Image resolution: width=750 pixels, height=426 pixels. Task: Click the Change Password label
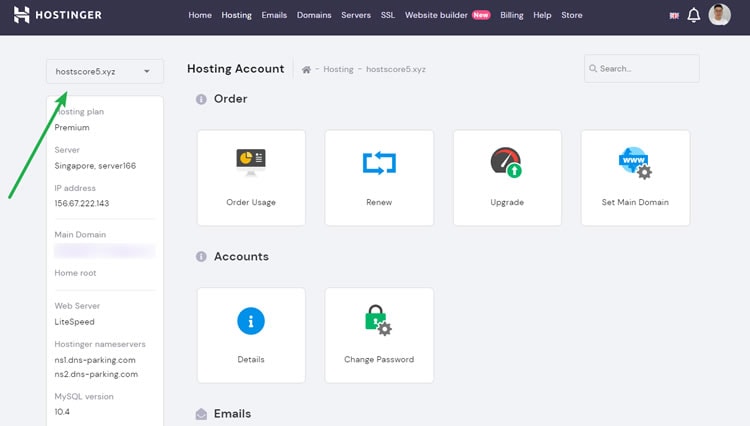(379, 360)
